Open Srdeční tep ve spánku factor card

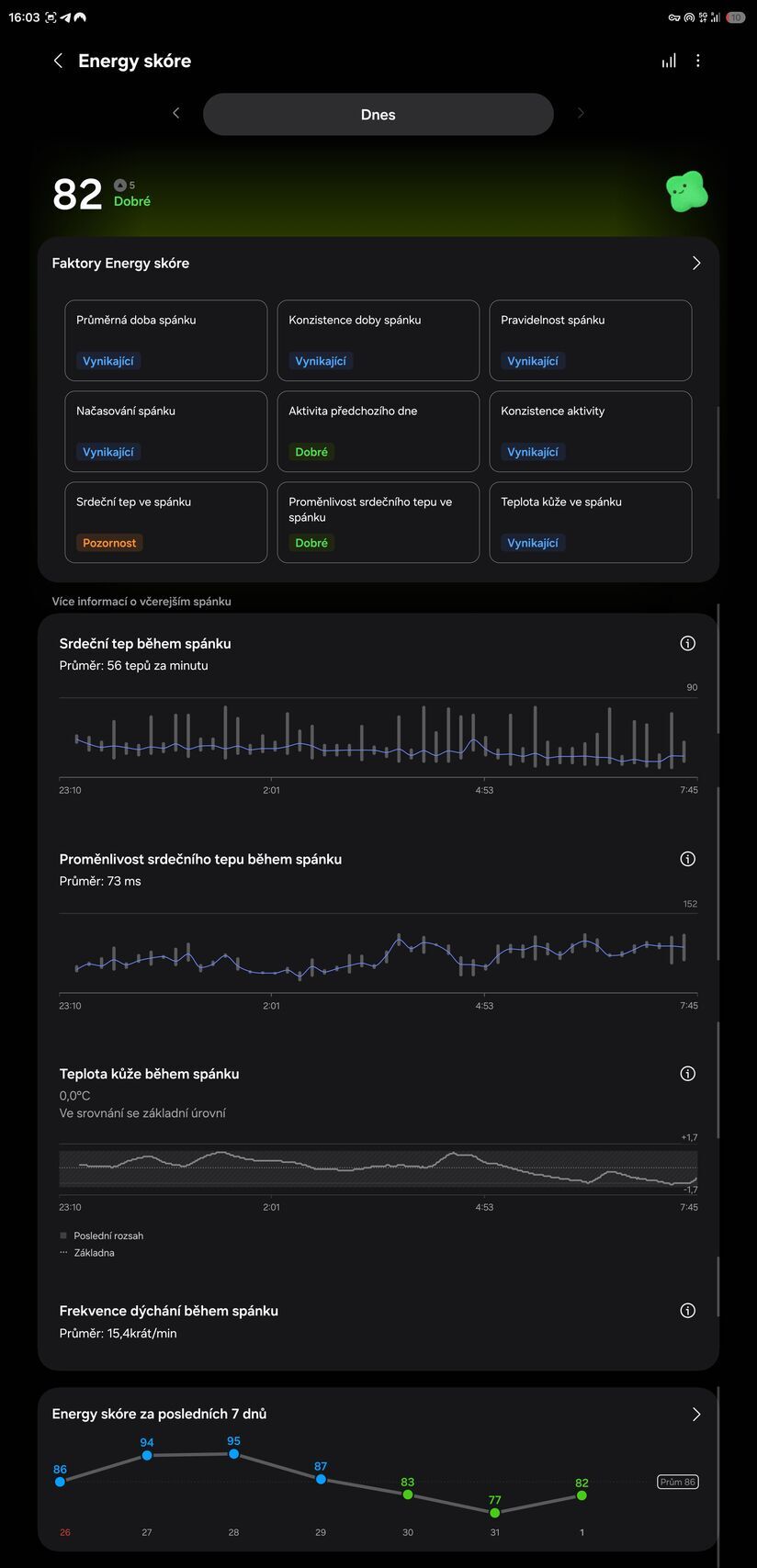(166, 523)
